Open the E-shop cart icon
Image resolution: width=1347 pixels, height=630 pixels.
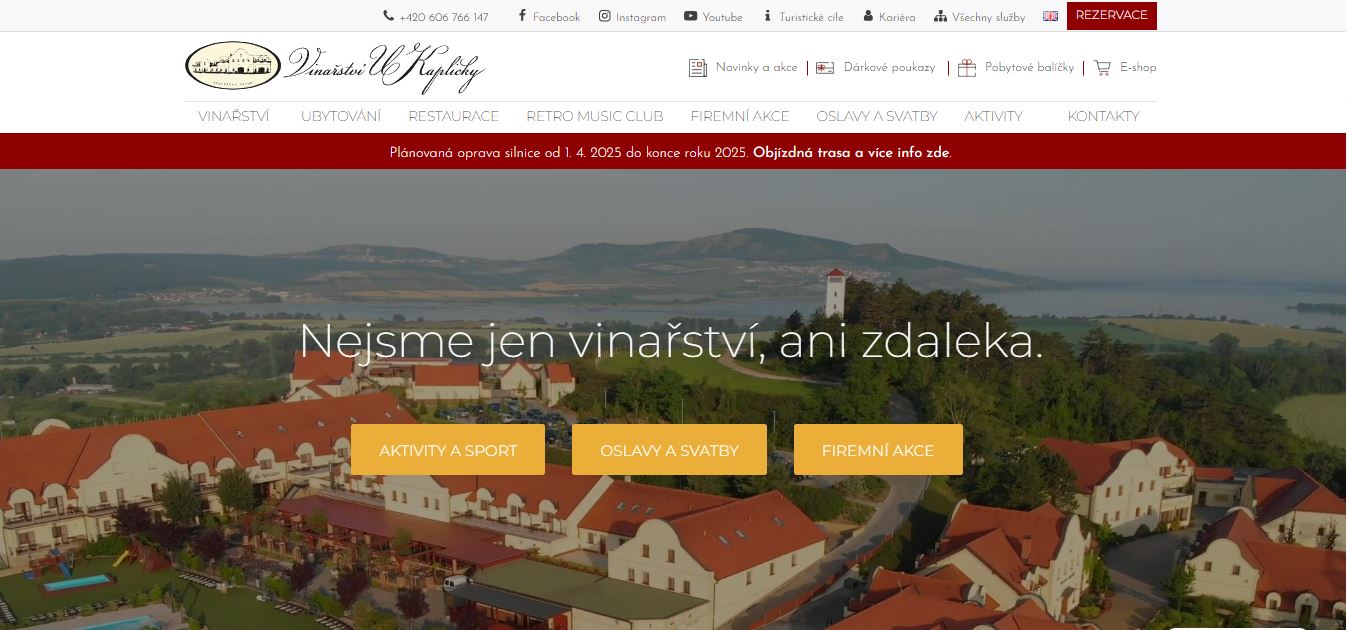[x=1102, y=68]
